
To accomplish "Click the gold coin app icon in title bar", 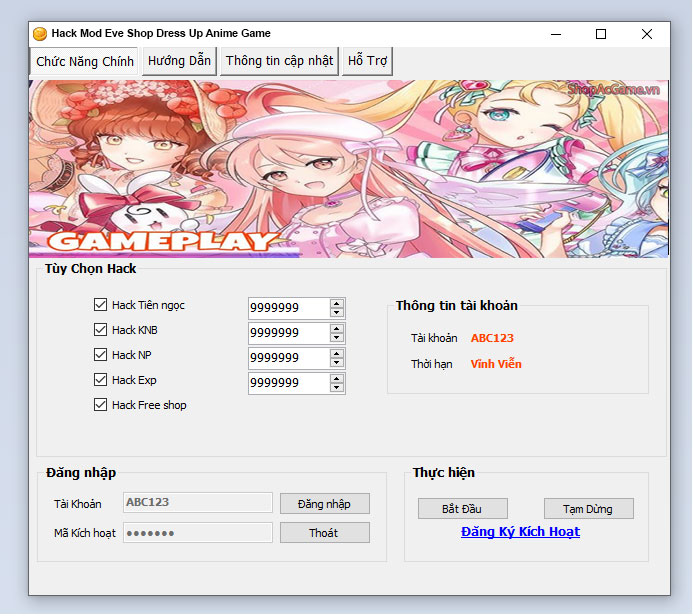I will [40, 34].
